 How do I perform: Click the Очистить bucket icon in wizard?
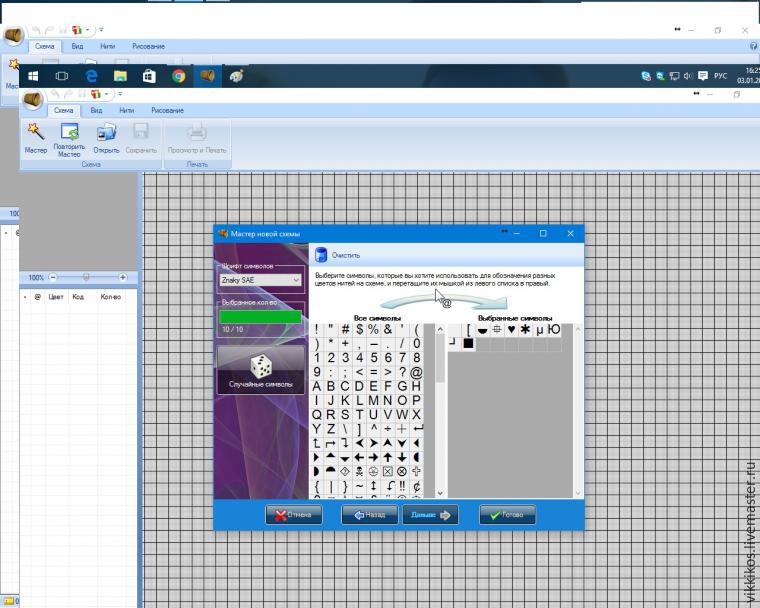coord(320,255)
